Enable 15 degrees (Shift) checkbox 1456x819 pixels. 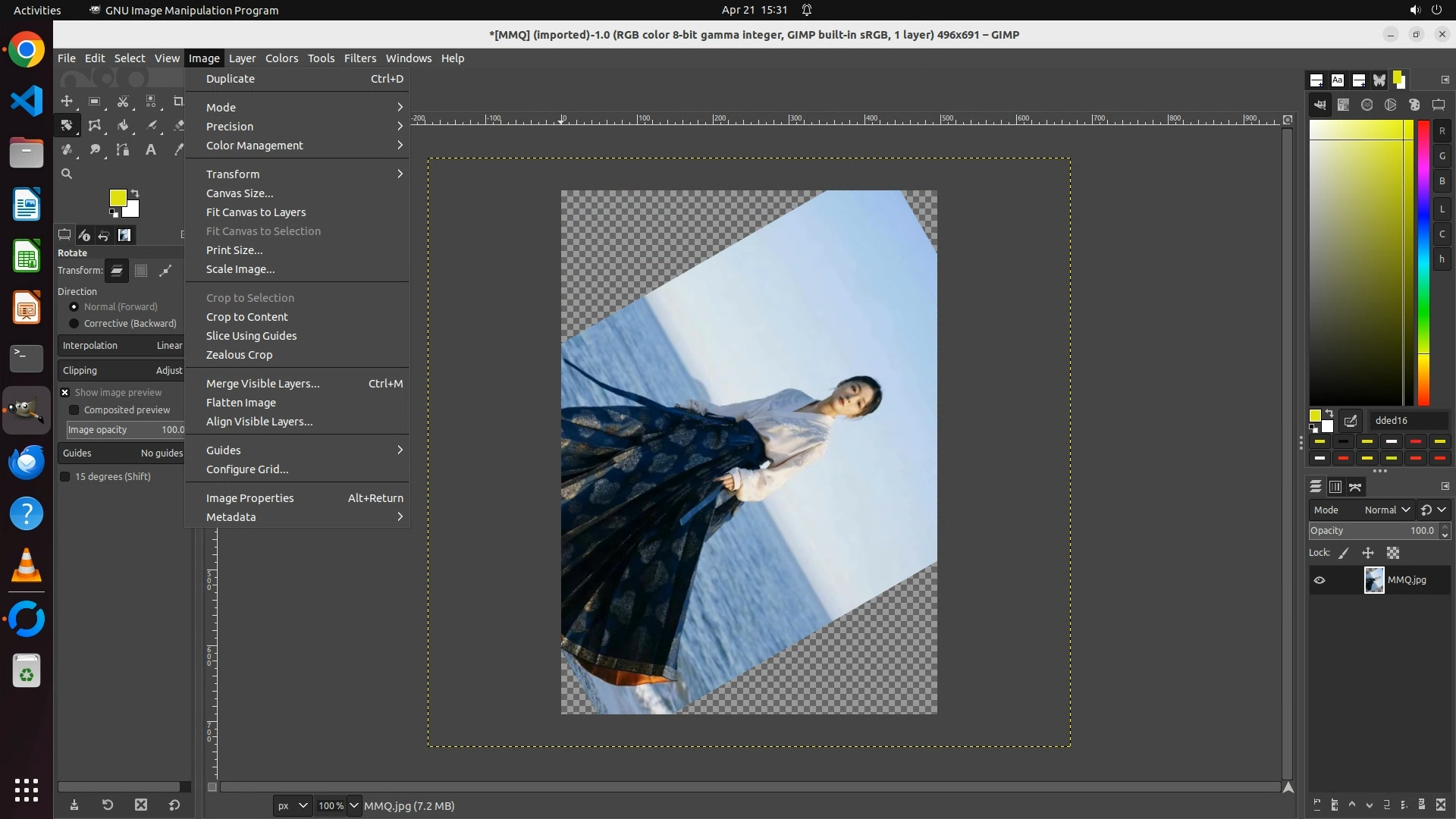click(x=65, y=477)
